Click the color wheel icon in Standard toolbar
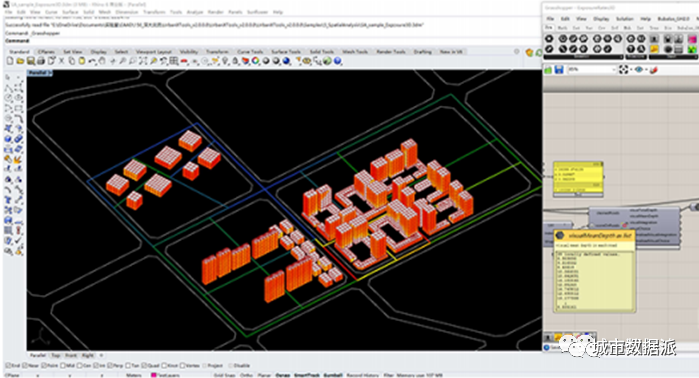The height and width of the screenshot is (378, 699). (255, 61)
